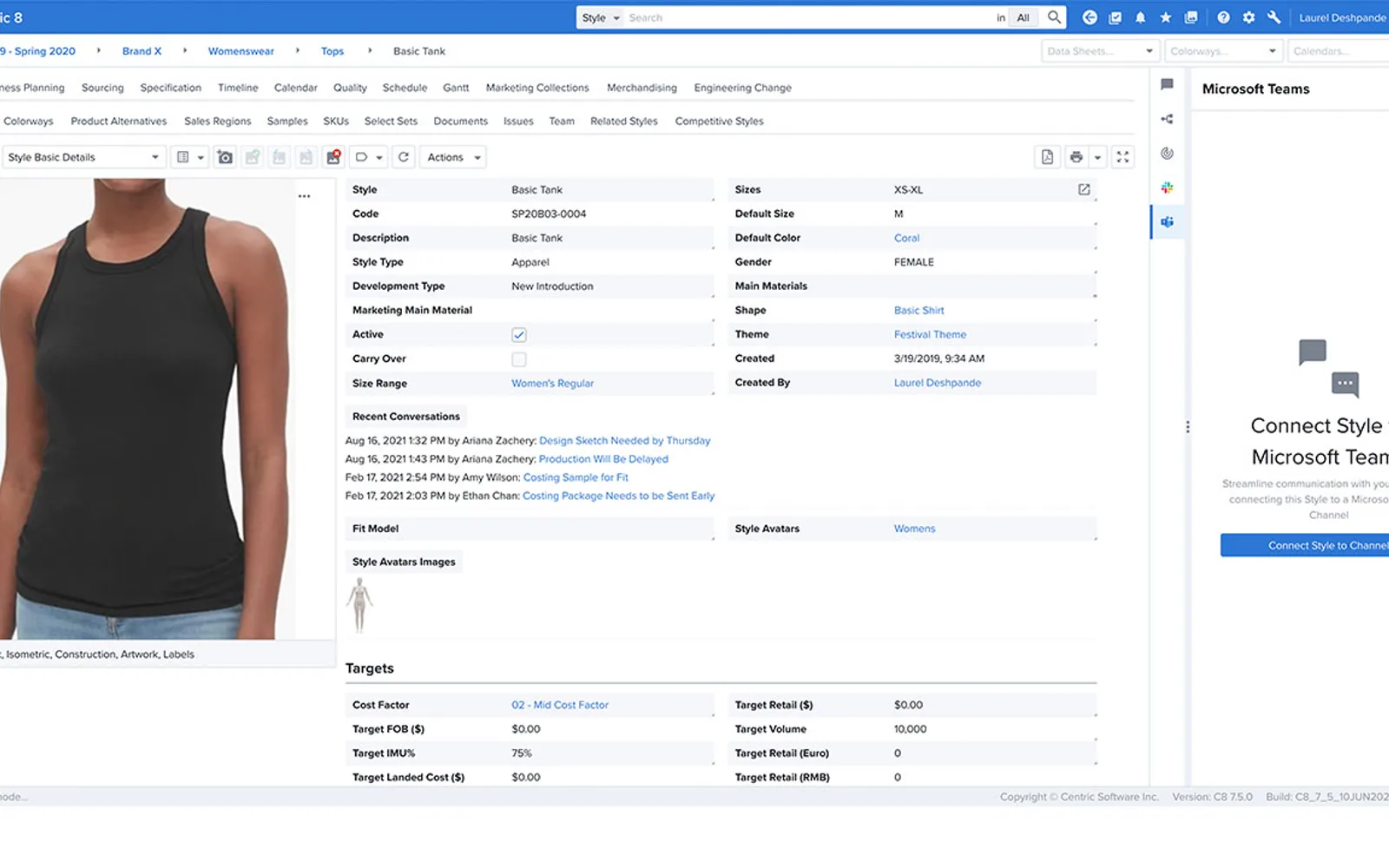This screenshot has width=1389, height=868.
Task: Open the three-dot menu above product image
Action: (x=304, y=196)
